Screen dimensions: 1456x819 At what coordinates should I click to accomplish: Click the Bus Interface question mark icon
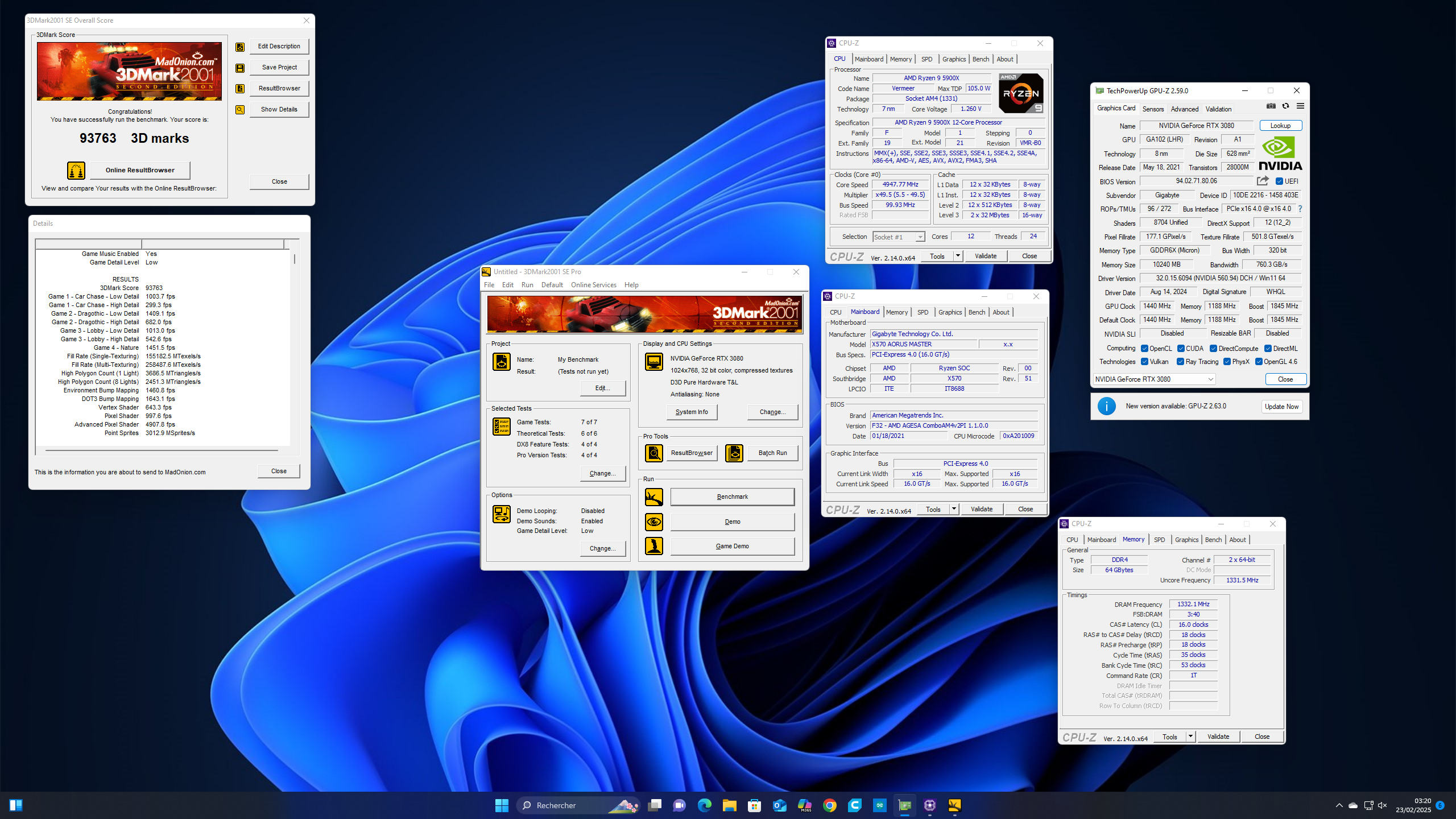coord(1300,209)
